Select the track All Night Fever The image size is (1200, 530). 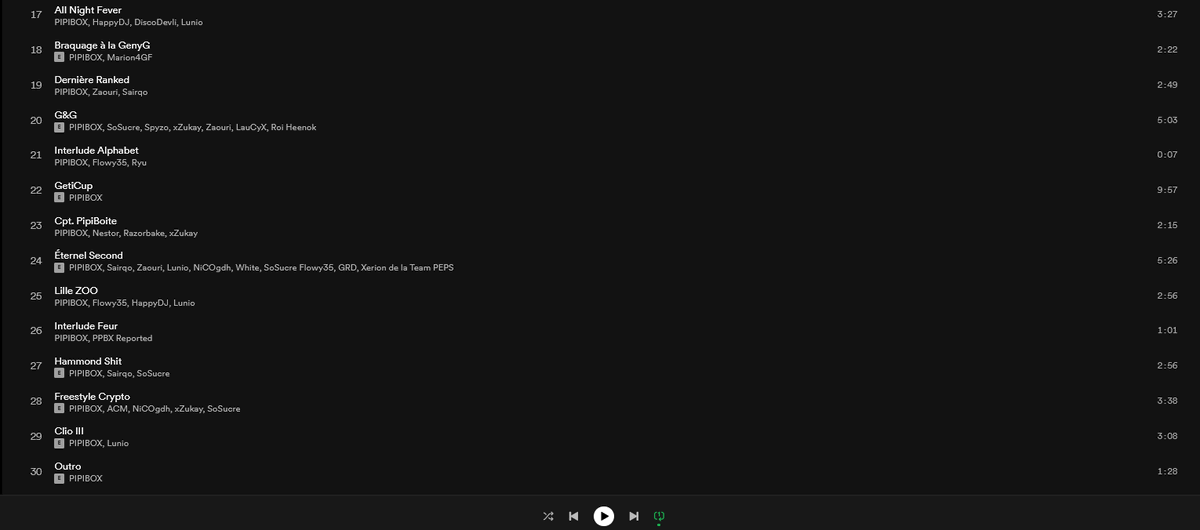88,10
